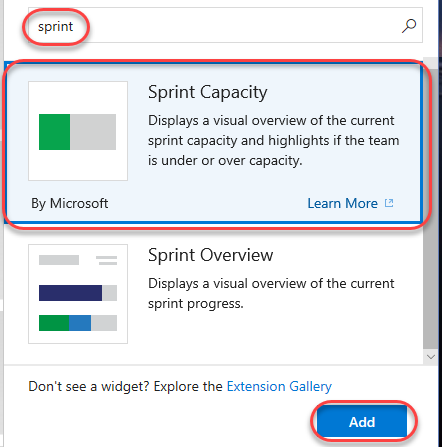Click the dark blue bar in Sprint Overview icon
The image size is (442, 447).
point(70,293)
